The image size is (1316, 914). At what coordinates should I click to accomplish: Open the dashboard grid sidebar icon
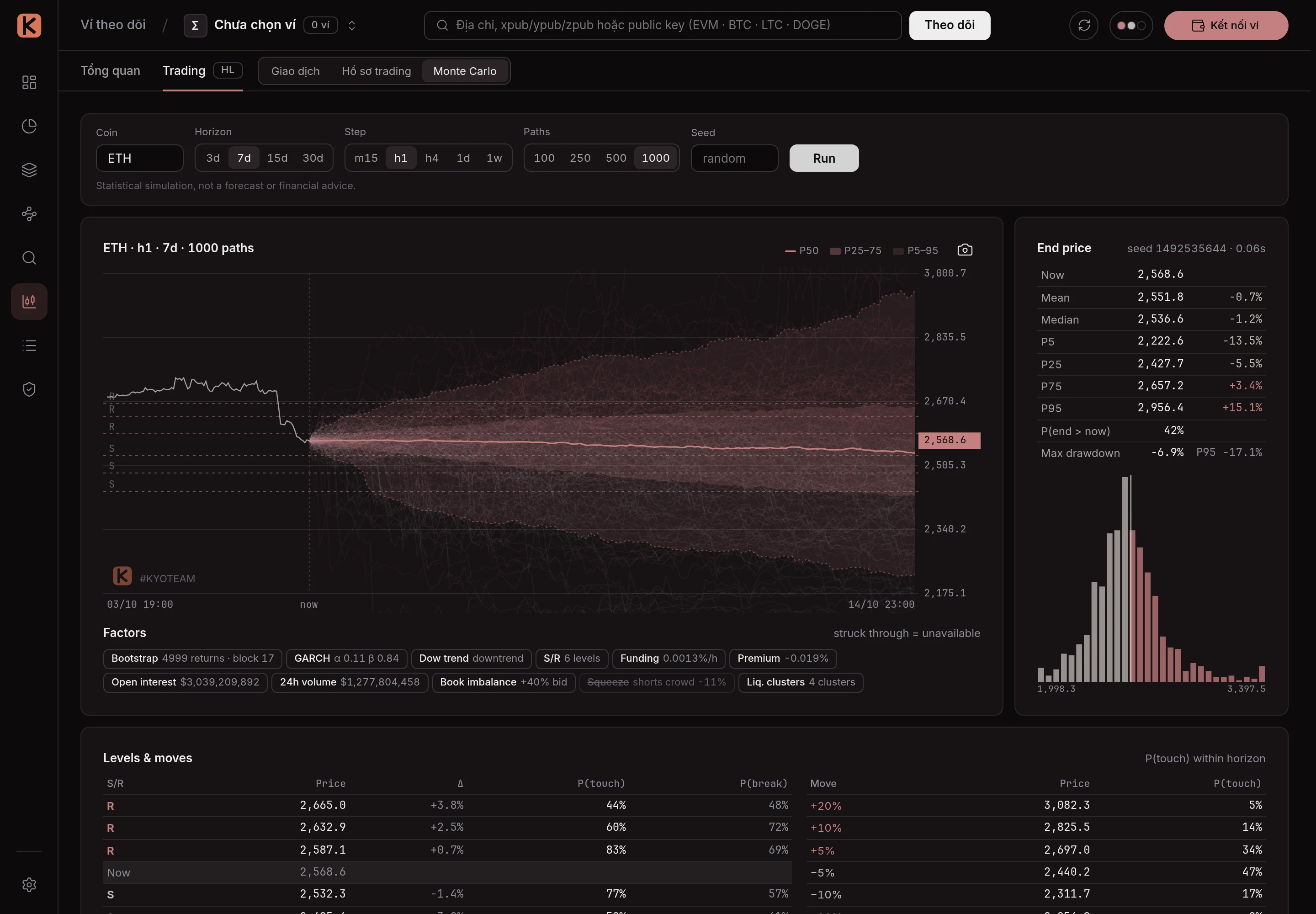pyautogui.click(x=29, y=82)
